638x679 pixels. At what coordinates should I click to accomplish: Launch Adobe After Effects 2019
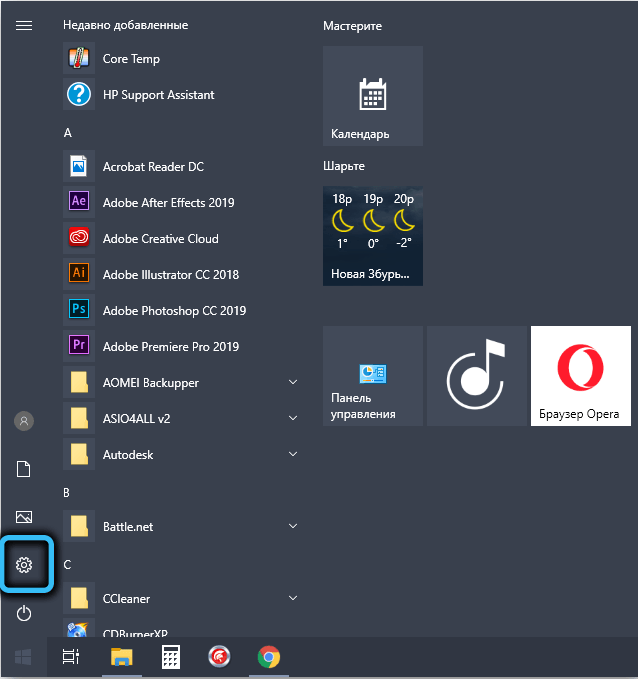coord(181,202)
